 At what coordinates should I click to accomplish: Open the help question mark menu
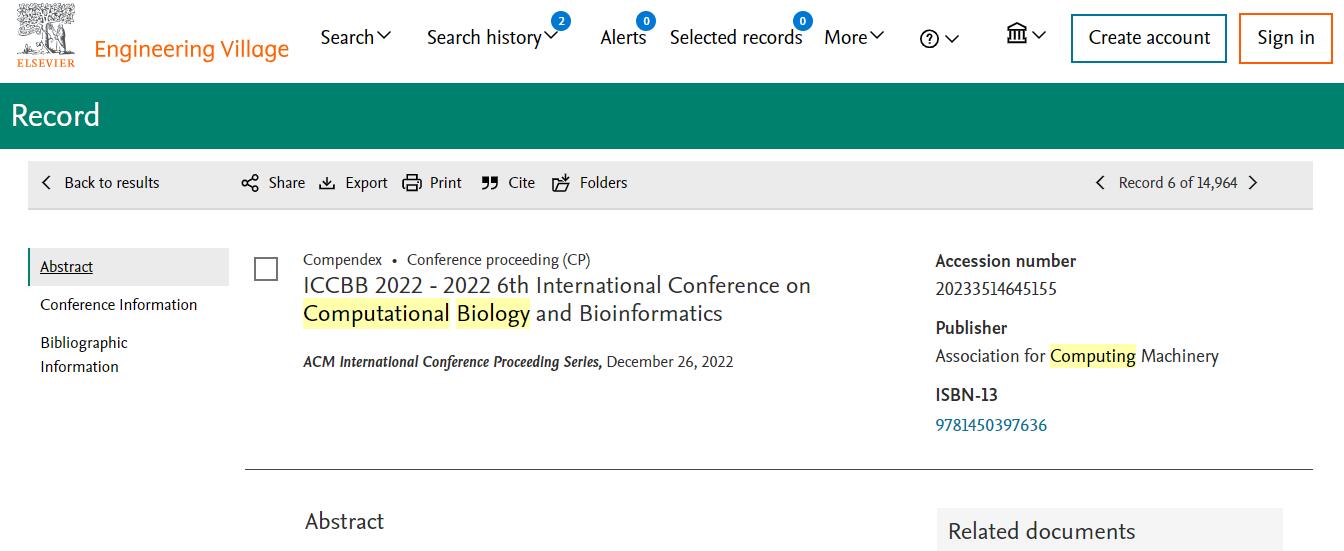coord(939,39)
